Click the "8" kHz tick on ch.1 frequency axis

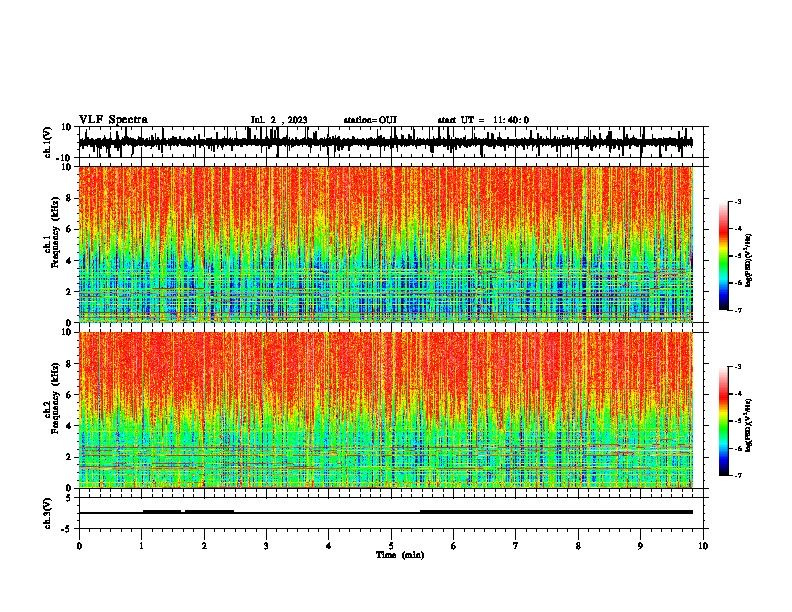pyautogui.click(x=71, y=198)
